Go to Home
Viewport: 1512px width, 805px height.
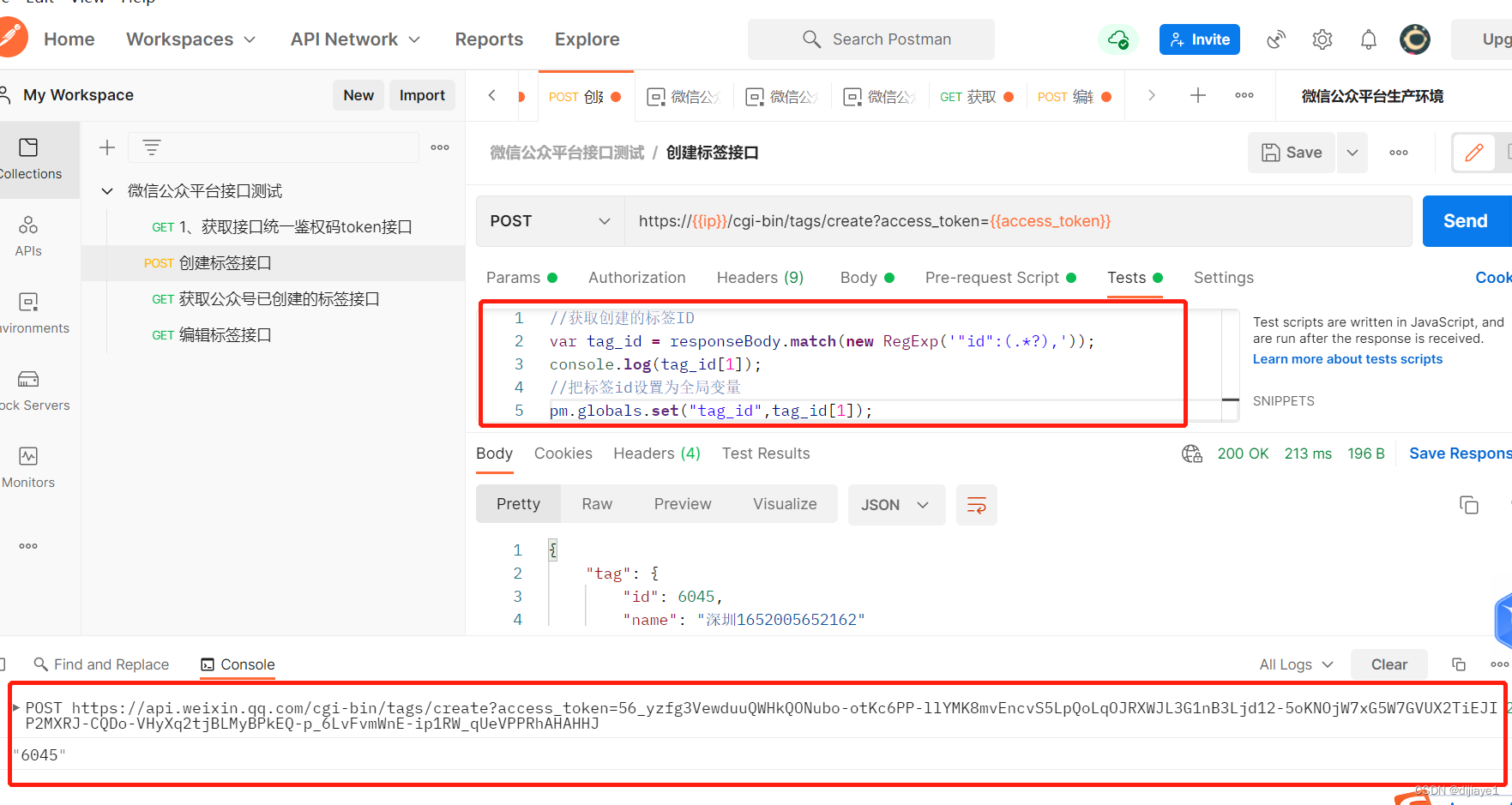tap(69, 39)
